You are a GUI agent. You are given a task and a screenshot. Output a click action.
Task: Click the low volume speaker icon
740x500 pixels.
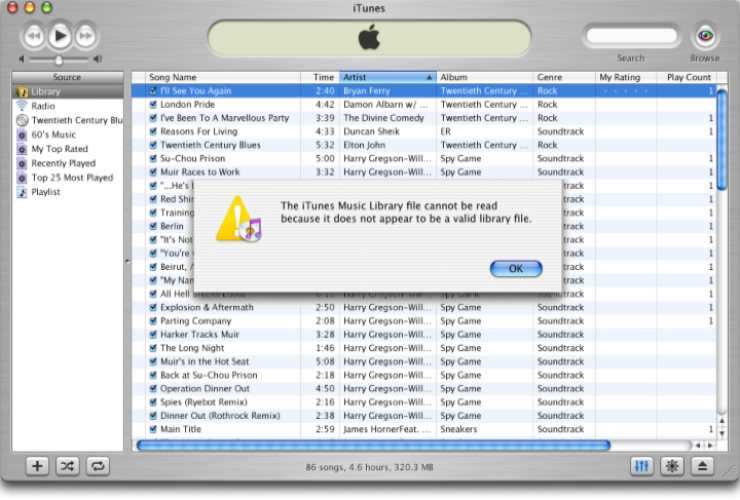coord(21,59)
